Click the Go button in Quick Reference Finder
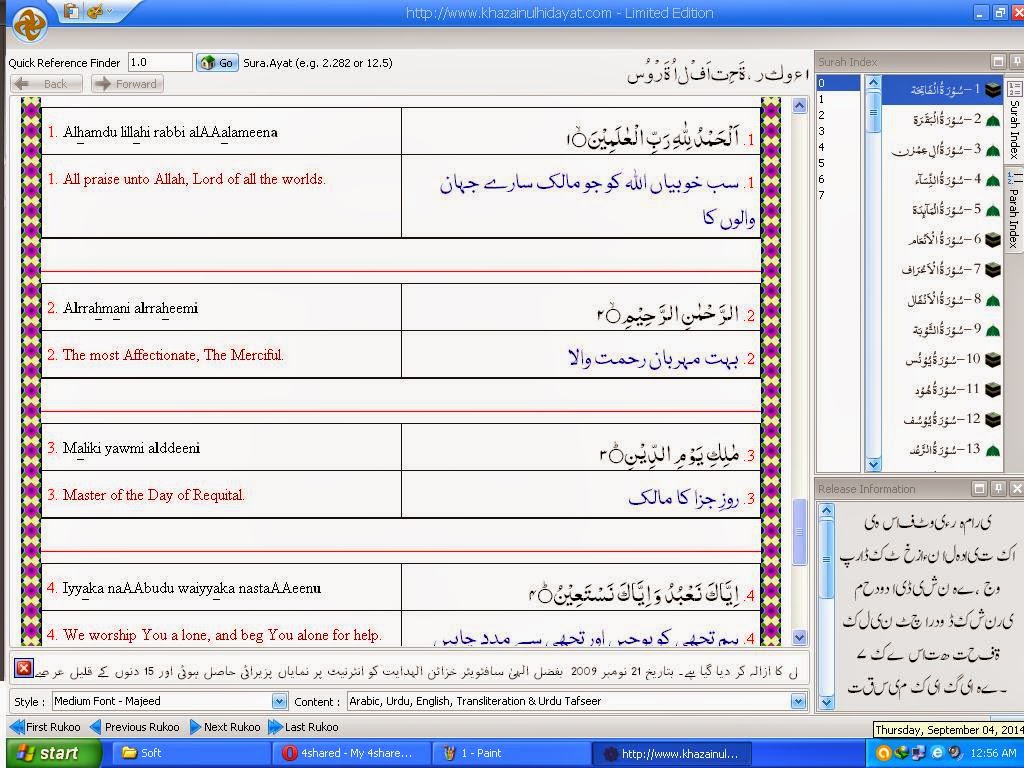Screen dimensions: 1024x768 [x=217, y=63]
